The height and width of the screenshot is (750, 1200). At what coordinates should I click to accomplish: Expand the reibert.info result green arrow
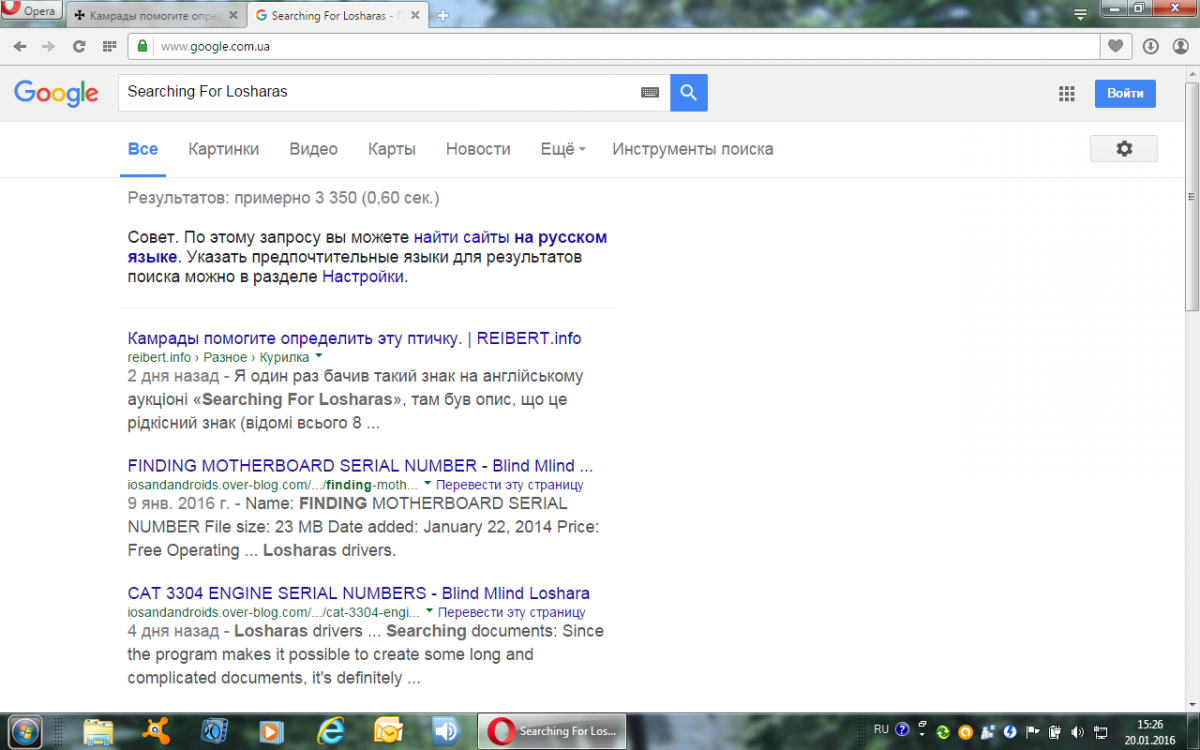[x=318, y=356]
